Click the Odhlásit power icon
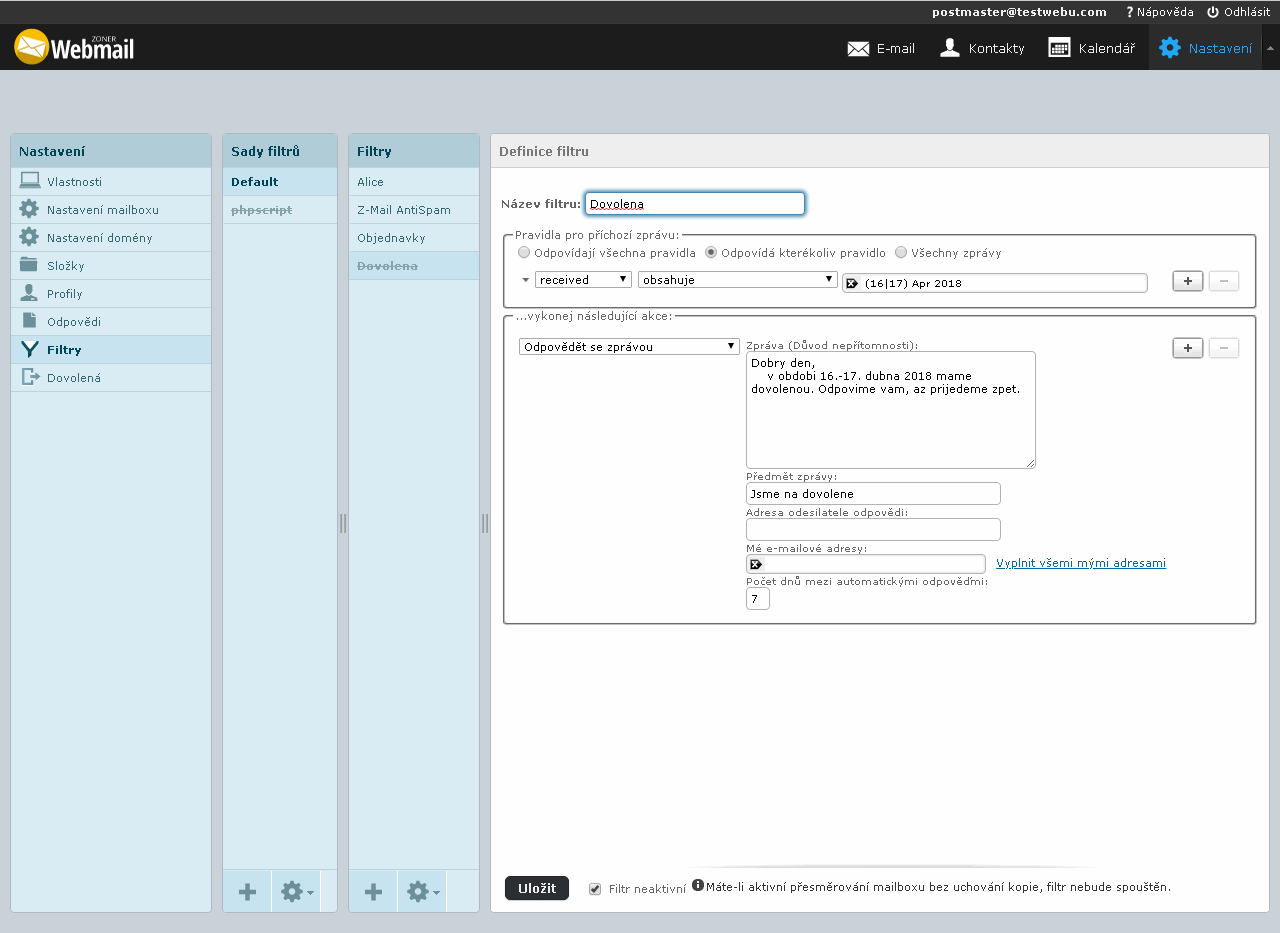The image size is (1280, 933). click(1213, 12)
